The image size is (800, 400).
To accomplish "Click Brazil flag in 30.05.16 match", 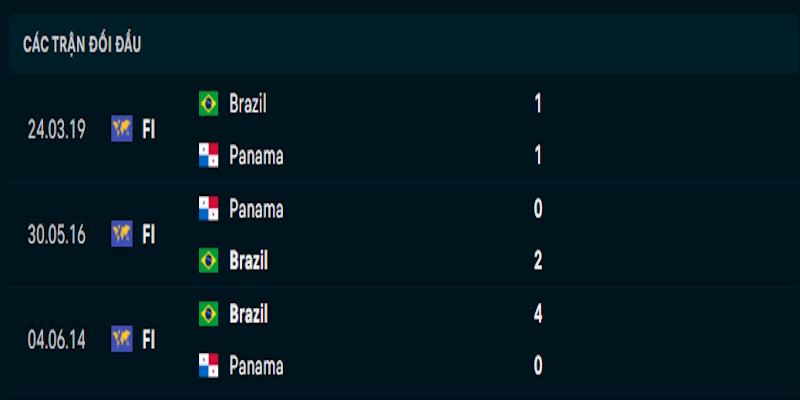I will click(208, 260).
